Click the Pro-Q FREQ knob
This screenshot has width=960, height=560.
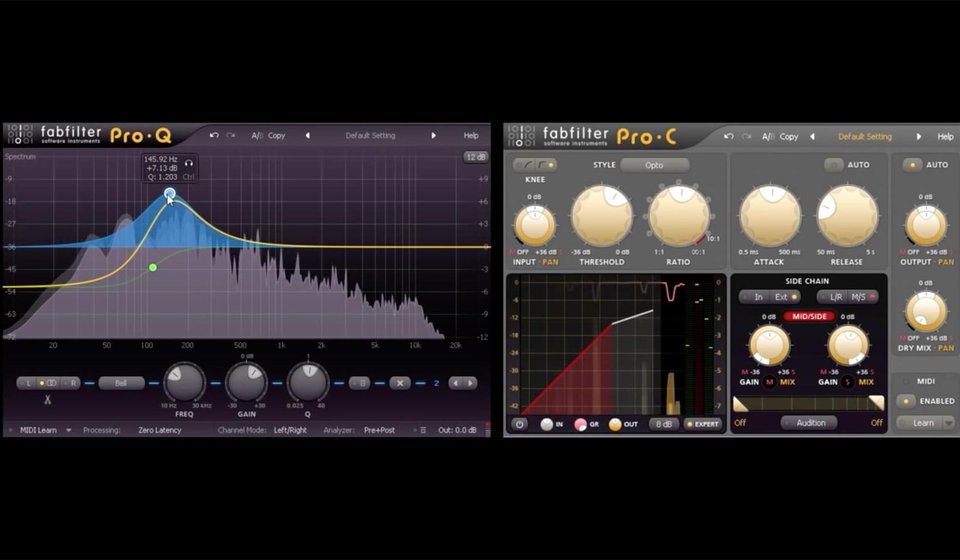click(x=184, y=383)
